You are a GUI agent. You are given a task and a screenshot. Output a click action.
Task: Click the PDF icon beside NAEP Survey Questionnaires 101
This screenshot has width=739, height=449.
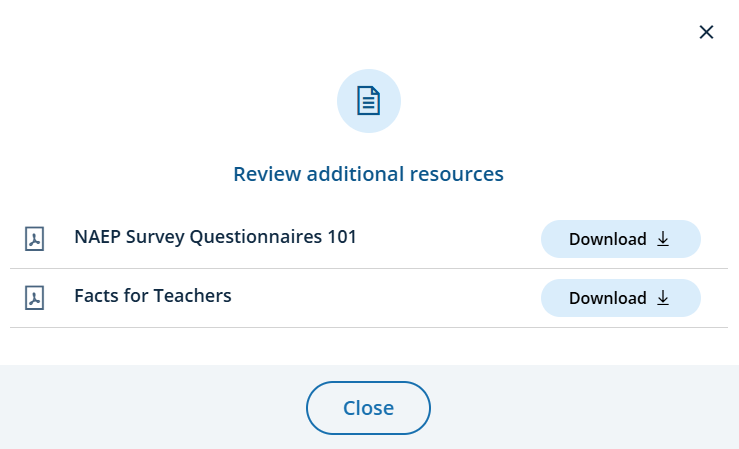(x=35, y=240)
